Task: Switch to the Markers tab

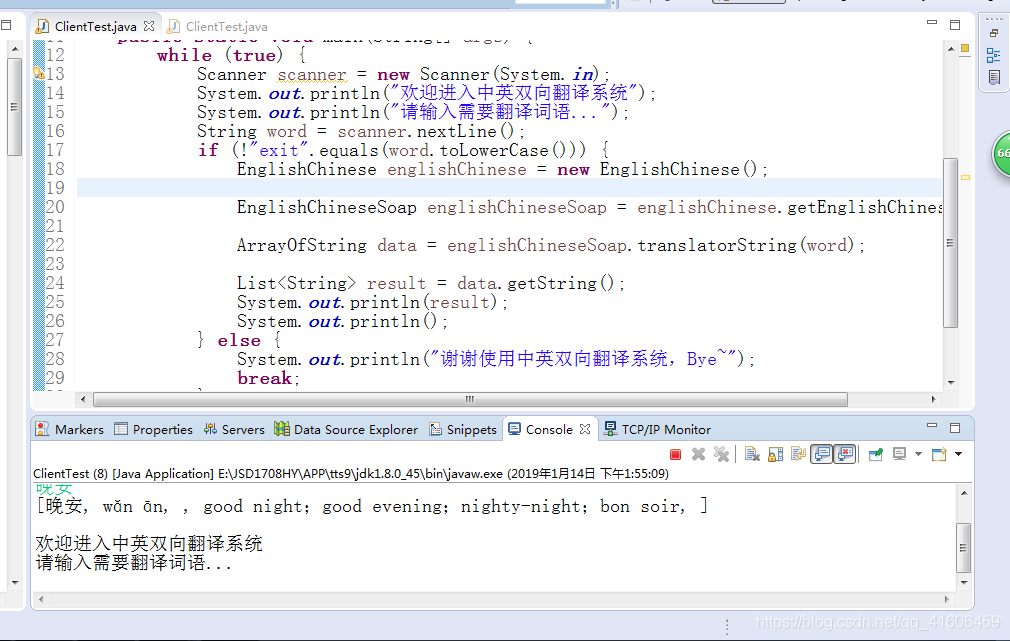Action: tap(70, 429)
